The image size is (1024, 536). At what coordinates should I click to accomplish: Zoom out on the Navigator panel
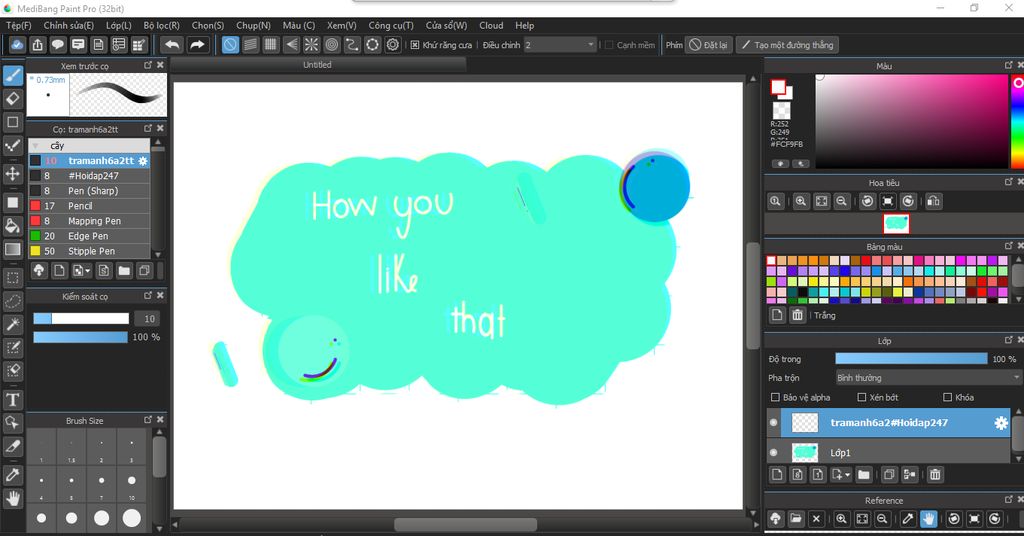pyautogui.click(x=842, y=201)
